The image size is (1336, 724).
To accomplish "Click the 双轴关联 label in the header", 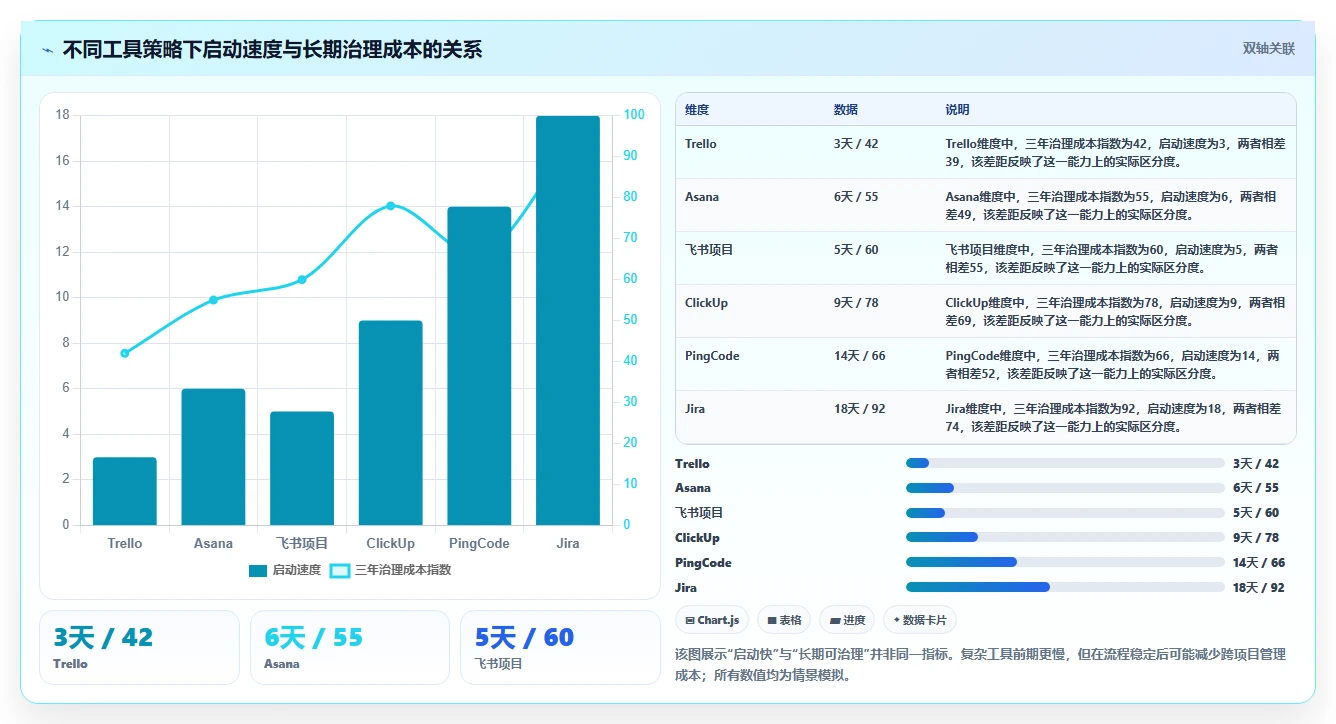I will tap(1269, 49).
